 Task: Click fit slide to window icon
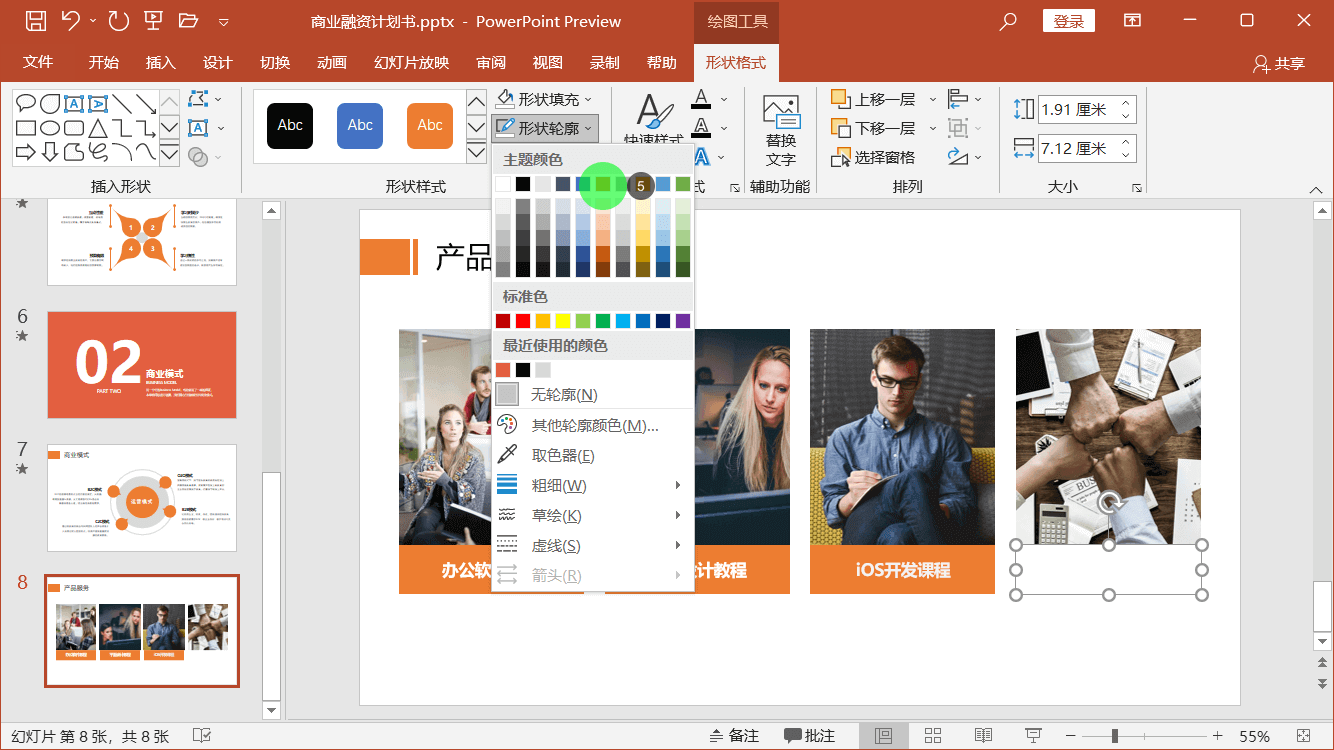tap(1304, 736)
